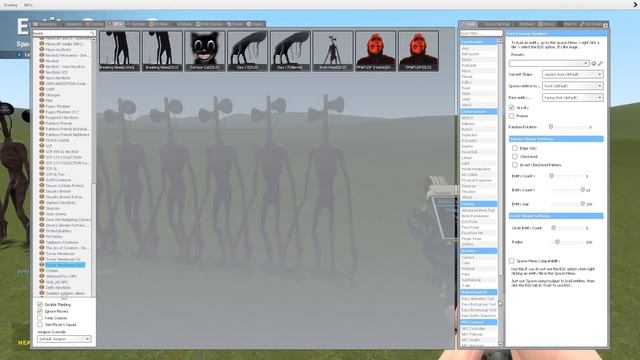Enable the Keep Corpses checkbox
The height and width of the screenshot is (360, 640).
pos(40,318)
